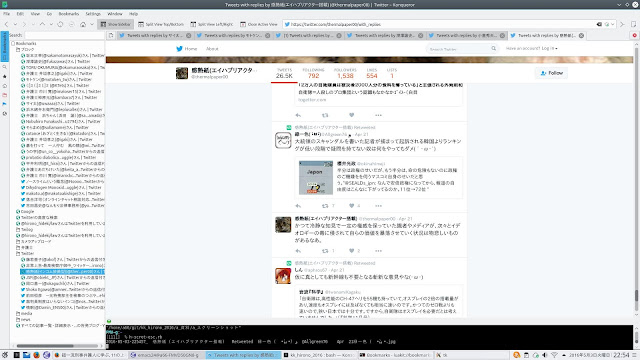The width and height of the screenshot is (640, 360).
Task: Open the File menu
Action: coord(7,14)
